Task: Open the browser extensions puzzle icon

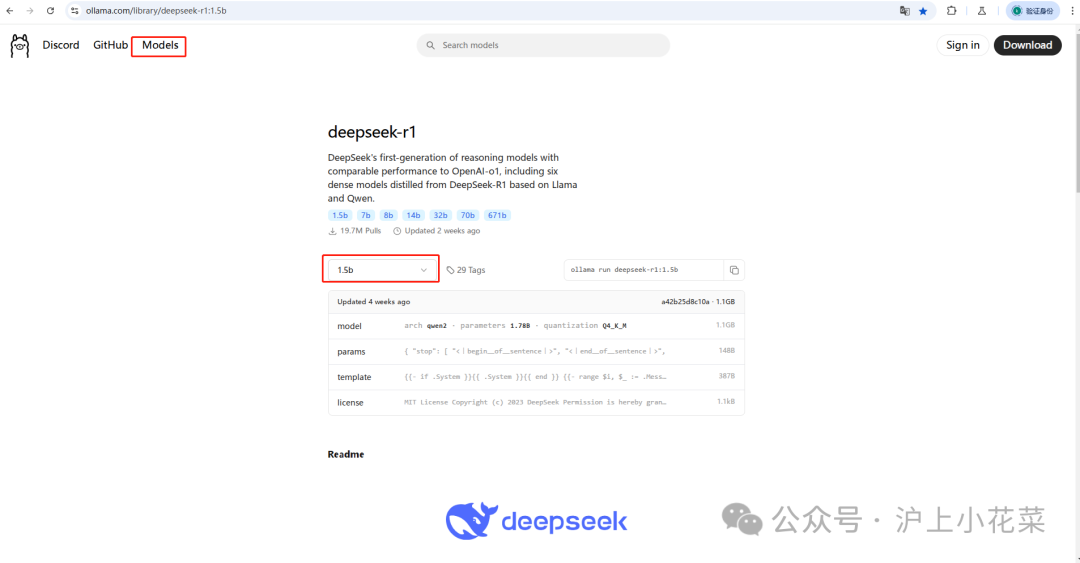Action: pyautogui.click(x=951, y=11)
